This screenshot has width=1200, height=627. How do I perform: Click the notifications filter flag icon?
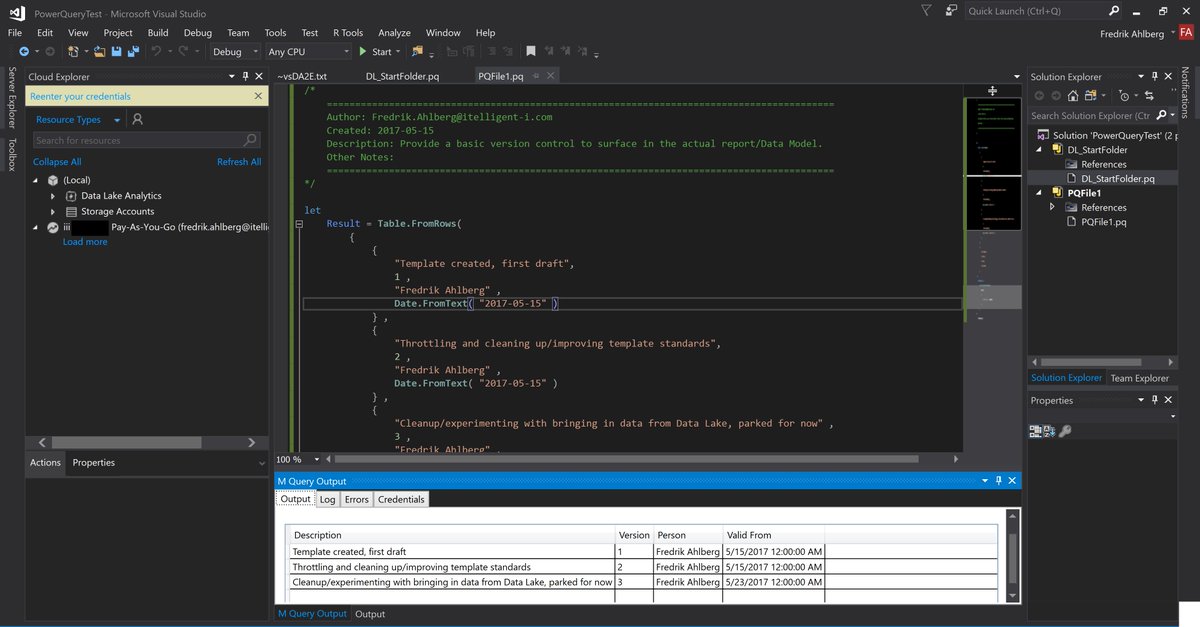[925, 10]
